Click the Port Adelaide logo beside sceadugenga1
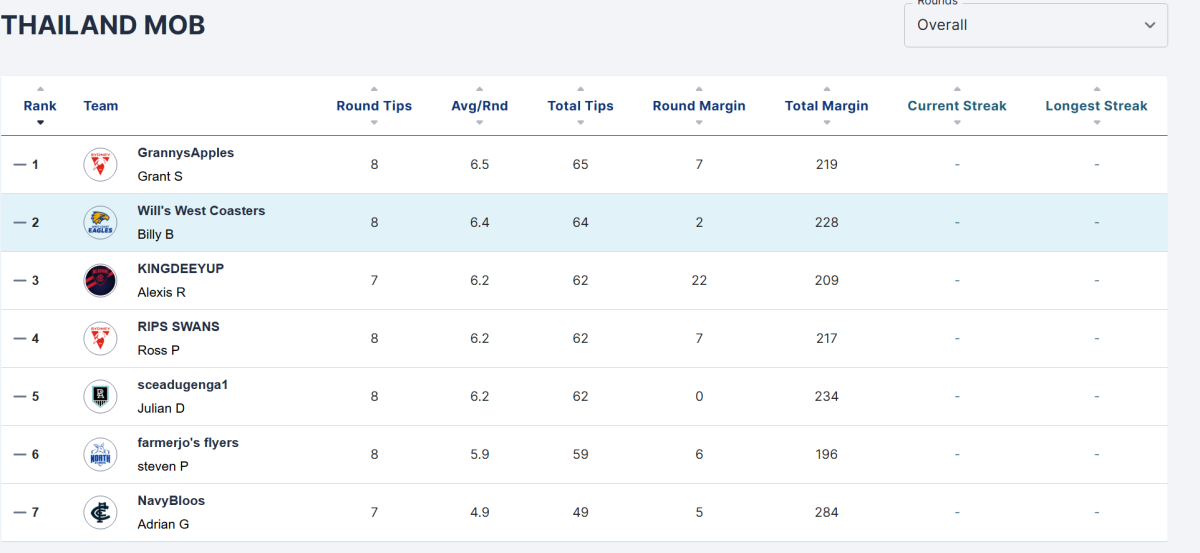The width and height of the screenshot is (1200, 553). (x=100, y=396)
